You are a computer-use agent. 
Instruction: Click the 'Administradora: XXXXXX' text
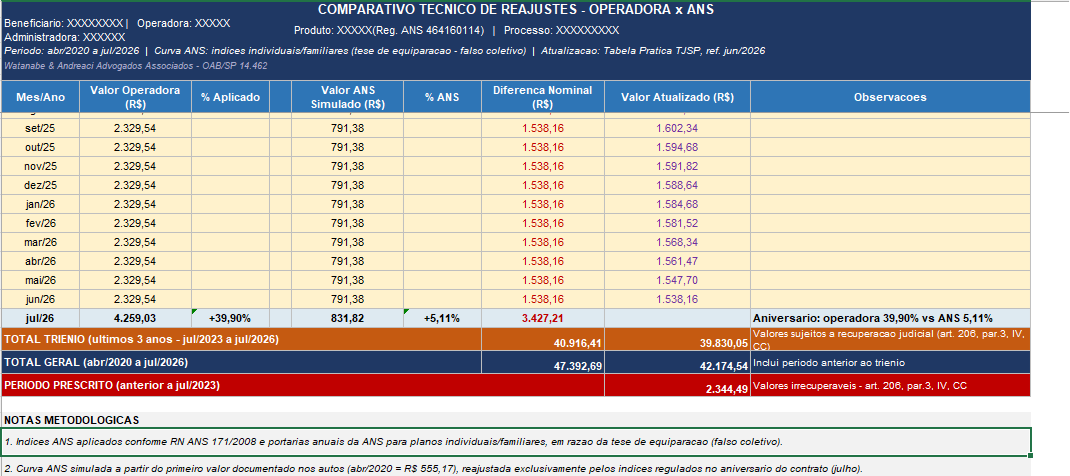[64, 37]
